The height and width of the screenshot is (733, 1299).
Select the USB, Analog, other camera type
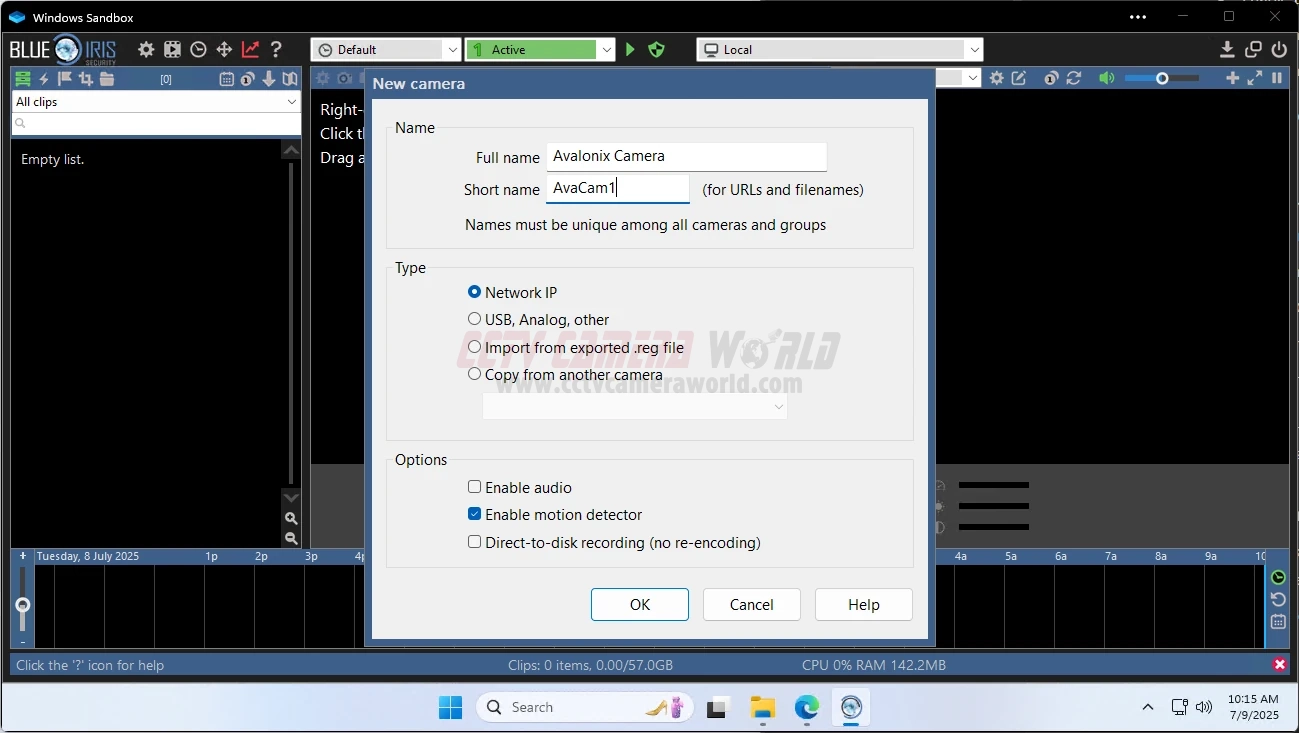[x=474, y=318]
